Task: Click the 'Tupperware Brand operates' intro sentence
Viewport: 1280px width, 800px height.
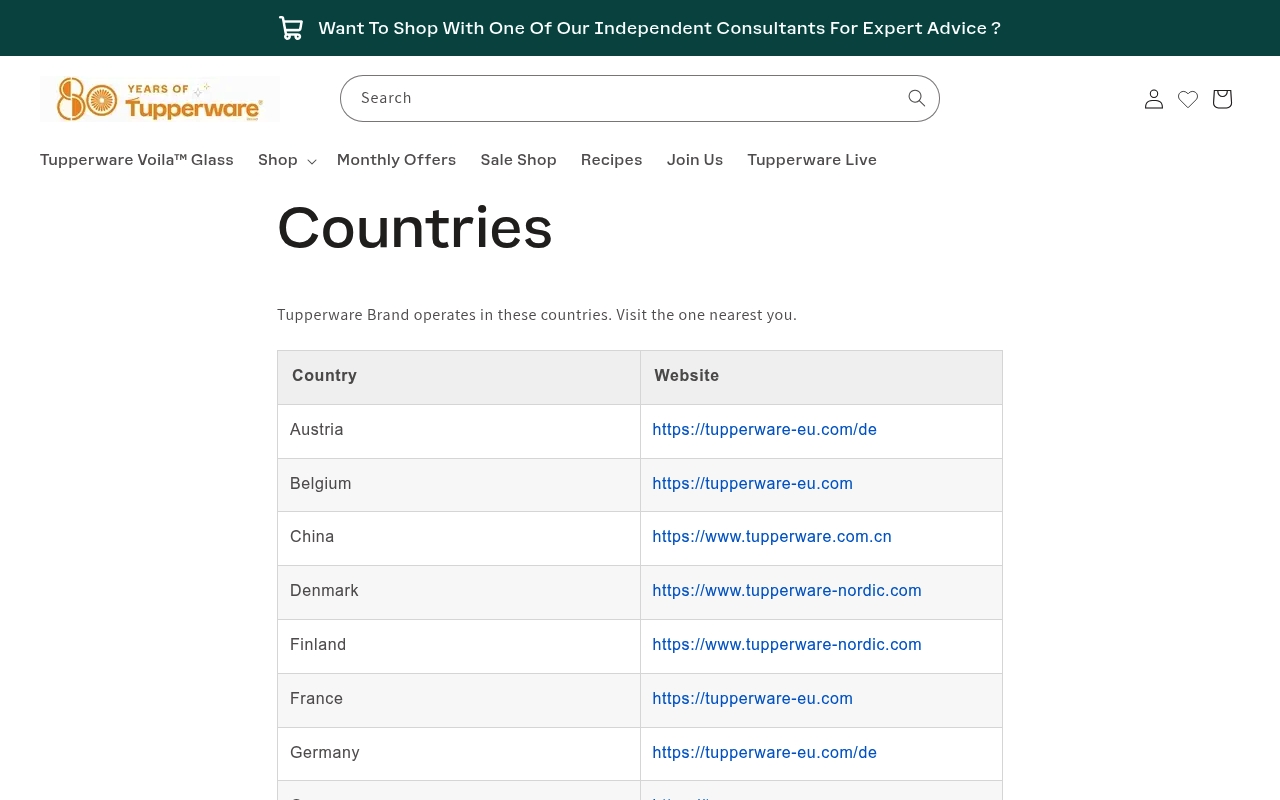Action: [537, 315]
